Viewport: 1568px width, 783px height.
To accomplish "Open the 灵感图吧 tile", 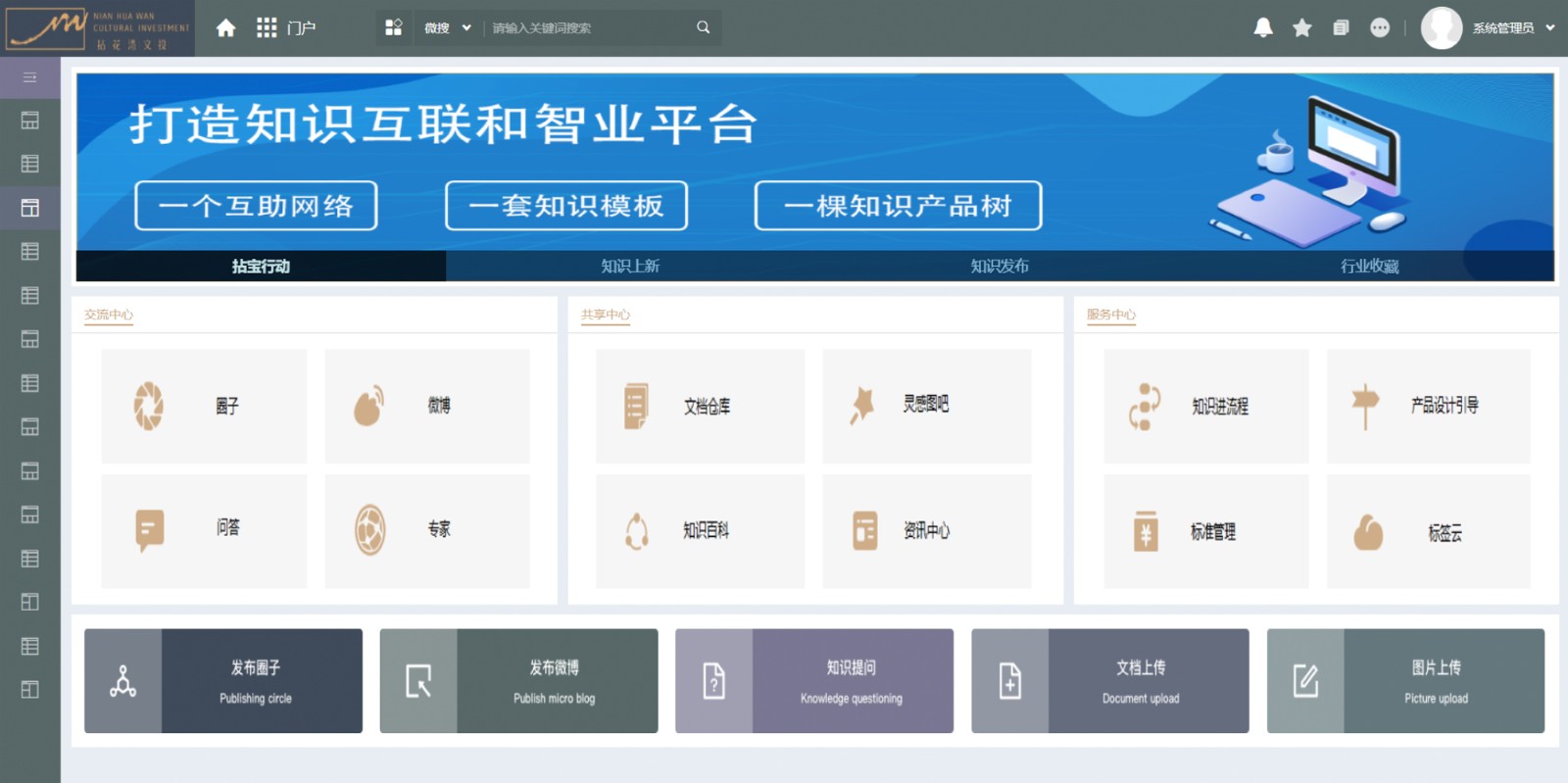I will pyautogui.click(x=927, y=406).
